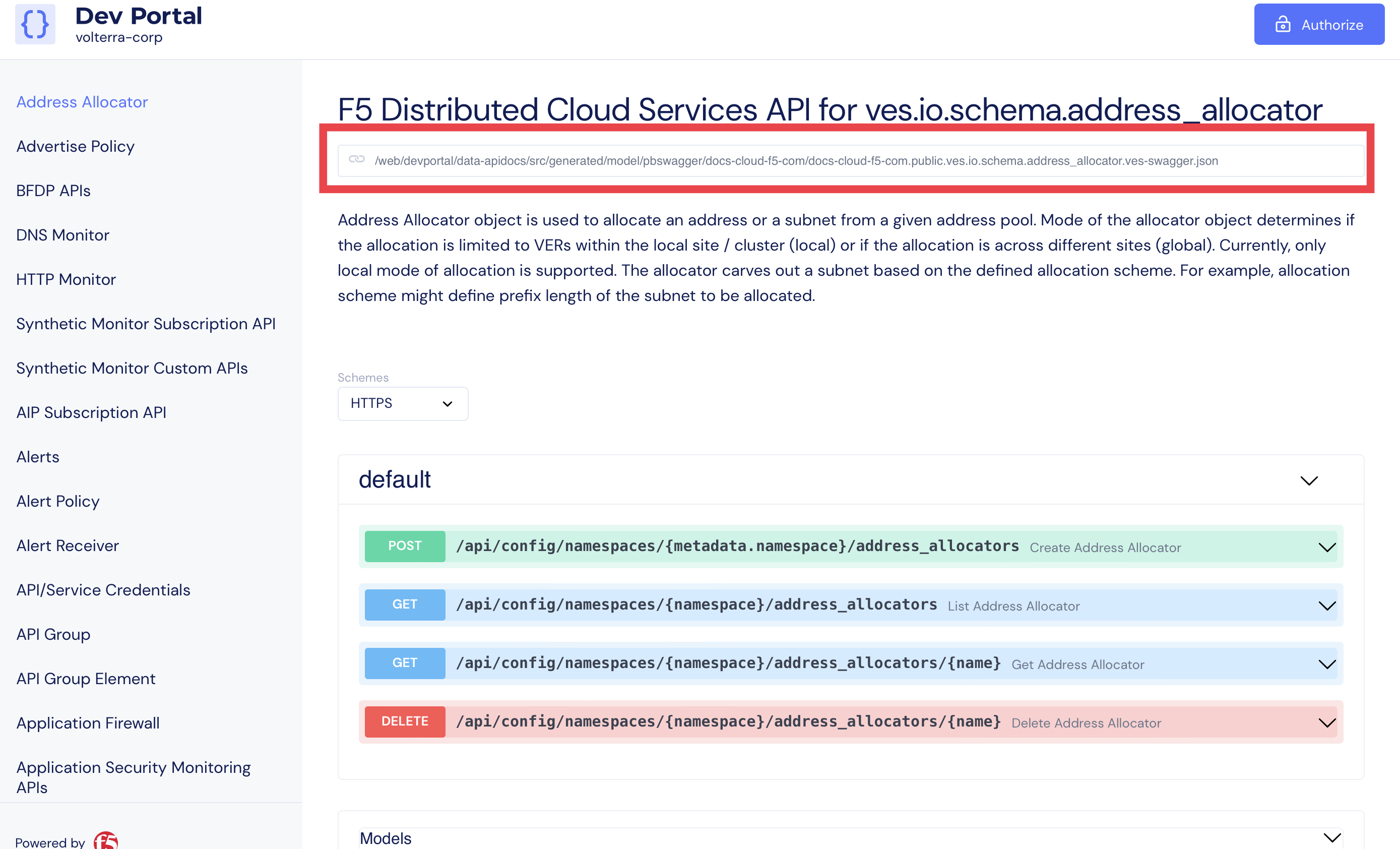Image resolution: width=1400 pixels, height=849 pixels.
Task: Click the POST path /address_allocators text
Action: pos(737,545)
